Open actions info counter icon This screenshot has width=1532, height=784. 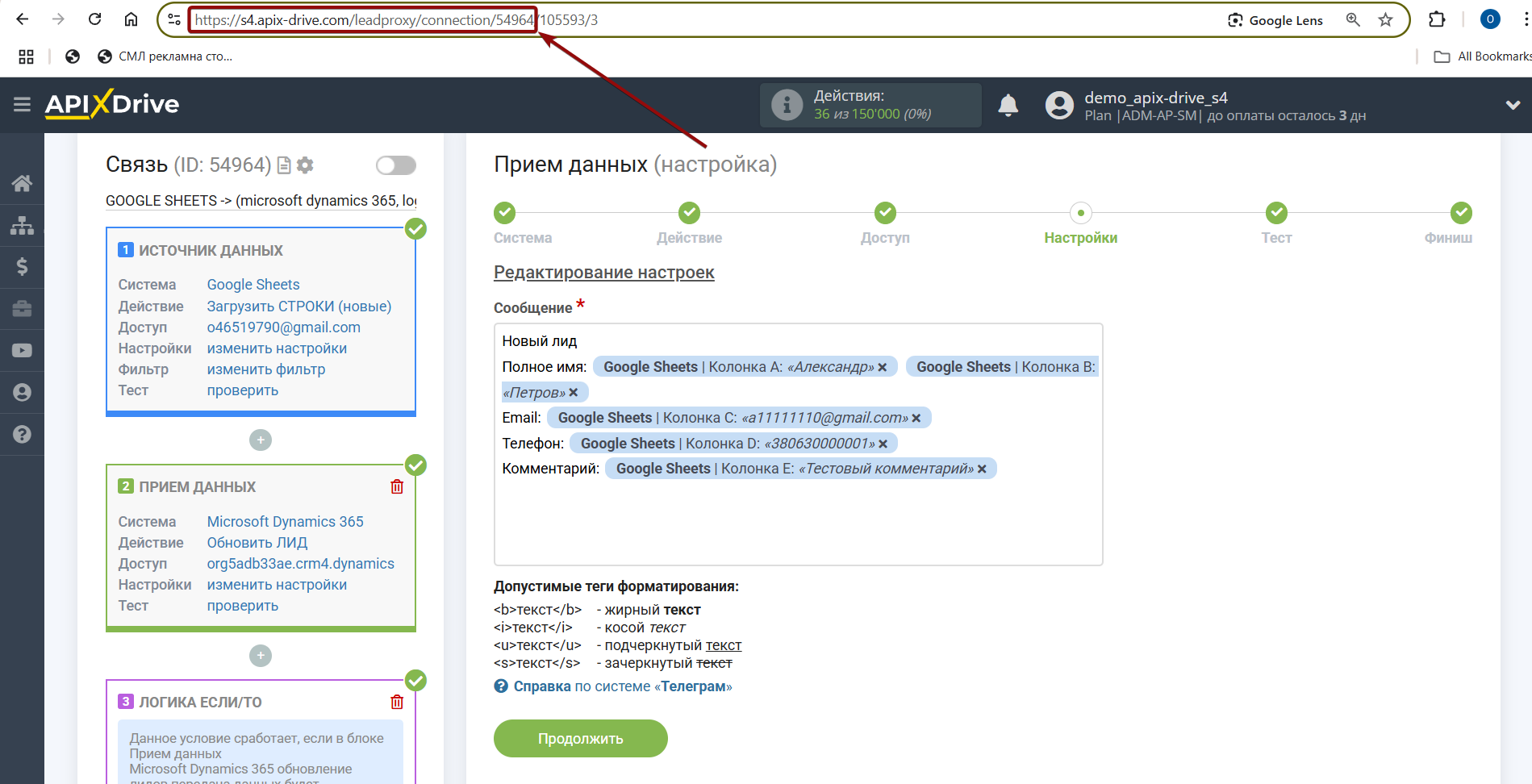[x=787, y=105]
